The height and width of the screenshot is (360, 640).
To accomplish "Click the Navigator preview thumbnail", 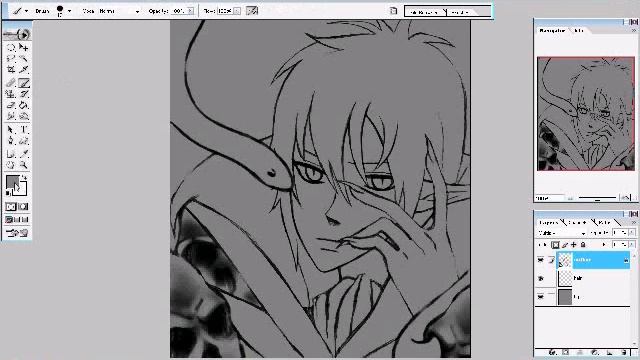I will click(586, 113).
